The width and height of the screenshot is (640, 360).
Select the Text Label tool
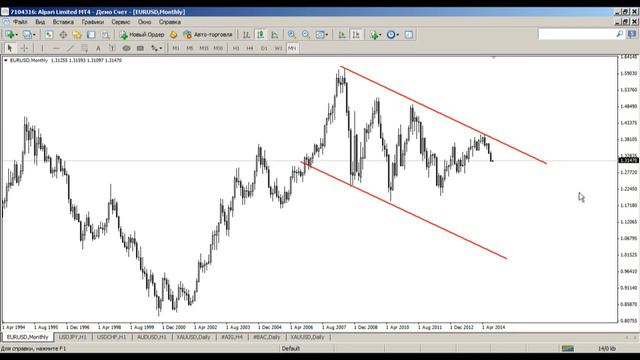coord(112,48)
